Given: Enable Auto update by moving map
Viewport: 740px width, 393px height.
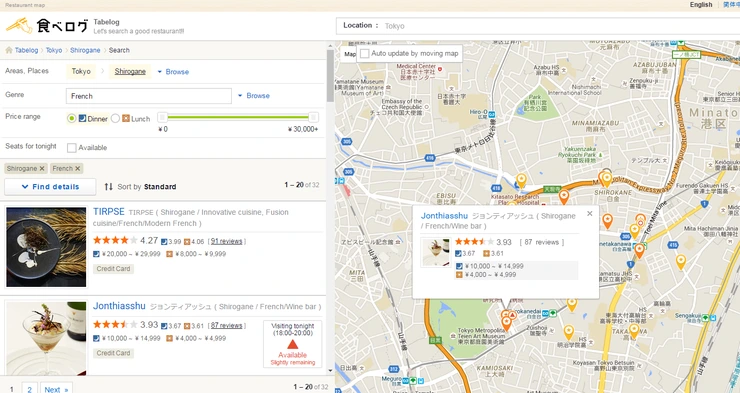Looking at the screenshot, I should [x=364, y=54].
